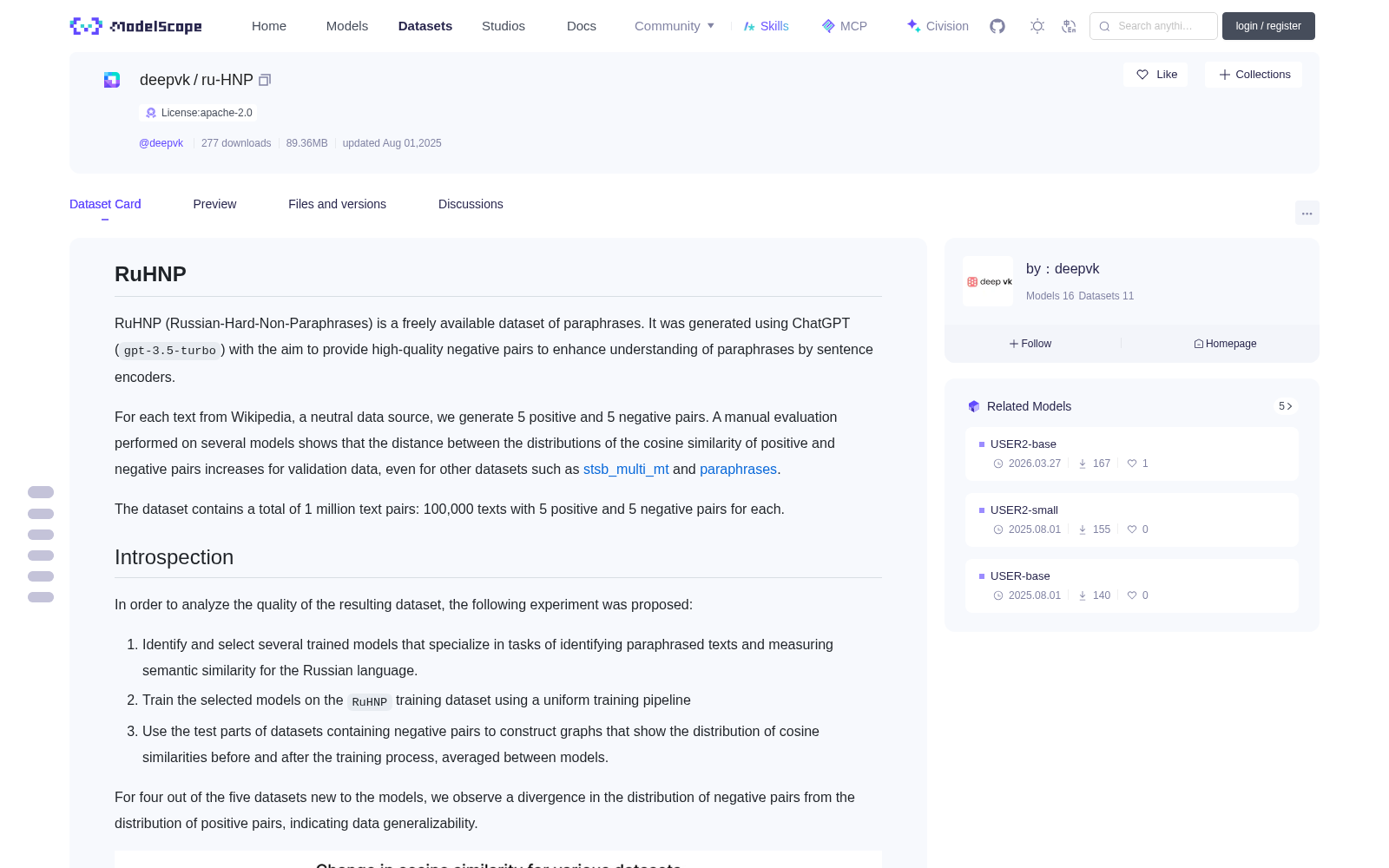
Task: Click the updated Aug 01,2025 text
Action: (x=392, y=143)
